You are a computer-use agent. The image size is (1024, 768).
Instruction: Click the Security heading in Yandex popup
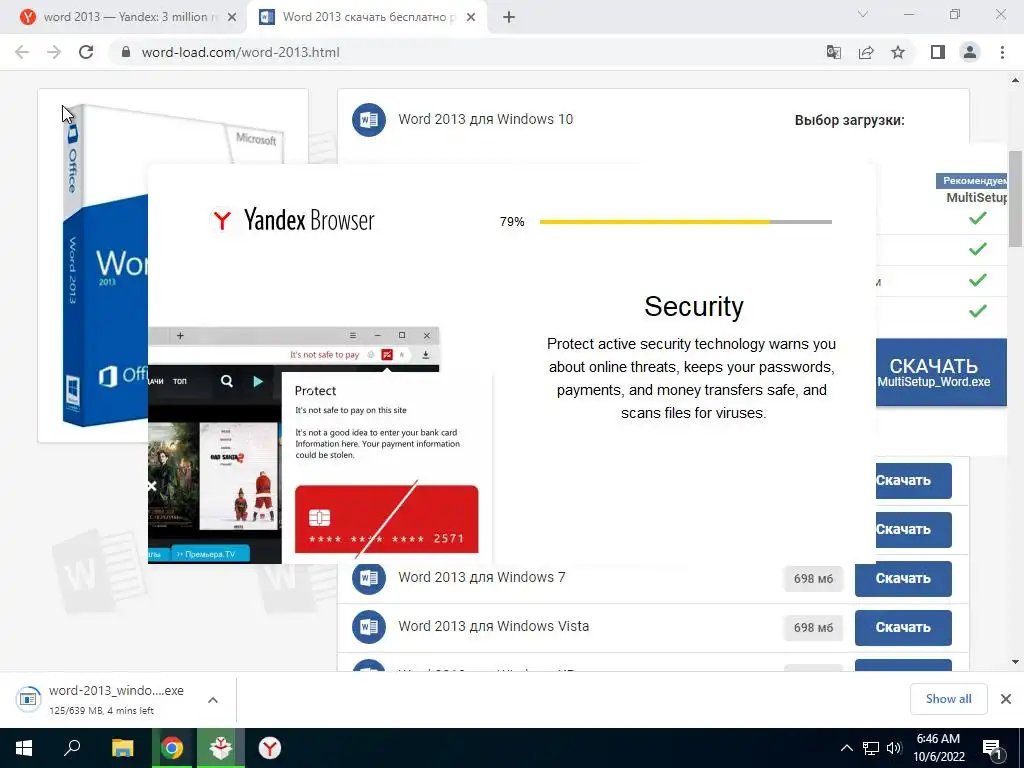point(694,306)
